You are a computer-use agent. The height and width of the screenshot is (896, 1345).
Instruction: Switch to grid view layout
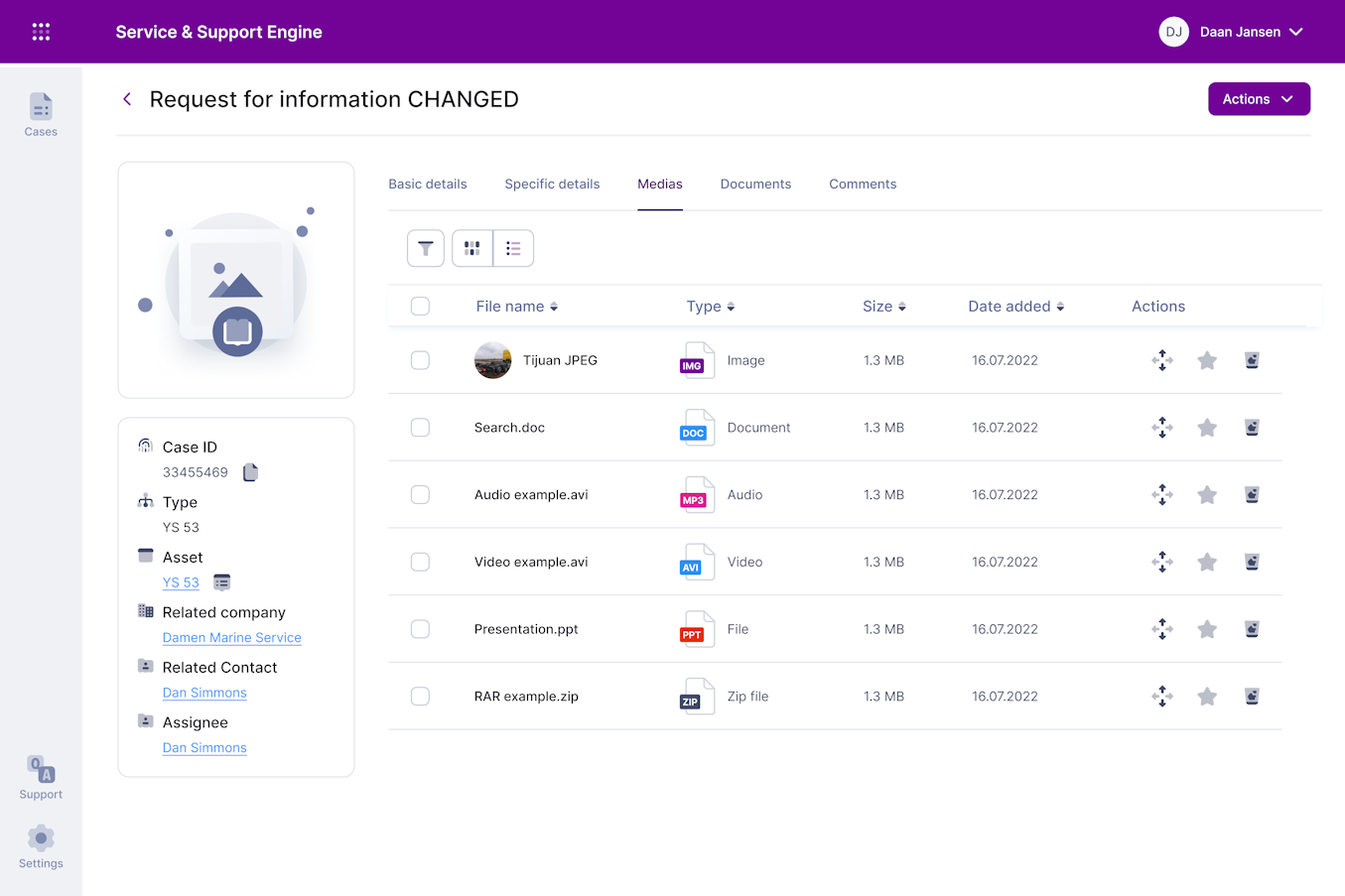(472, 248)
